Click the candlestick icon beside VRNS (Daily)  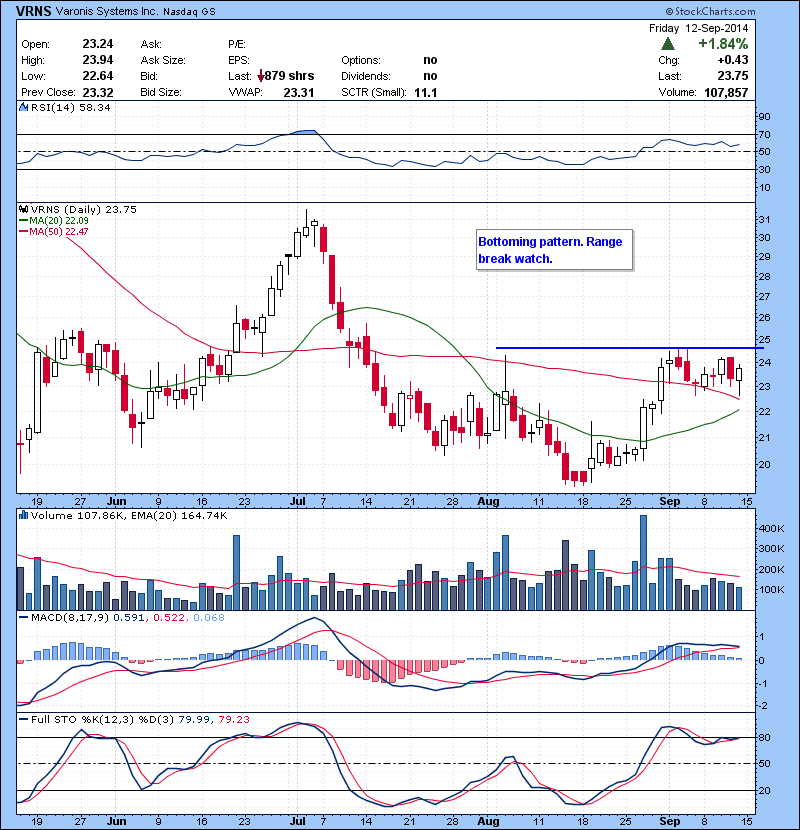(x=23, y=209)
